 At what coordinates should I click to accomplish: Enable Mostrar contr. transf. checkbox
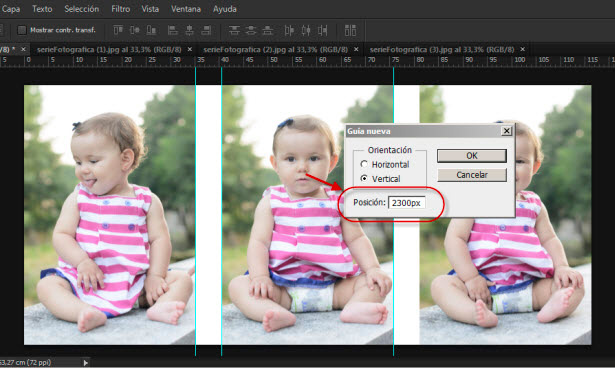(22, 30)
